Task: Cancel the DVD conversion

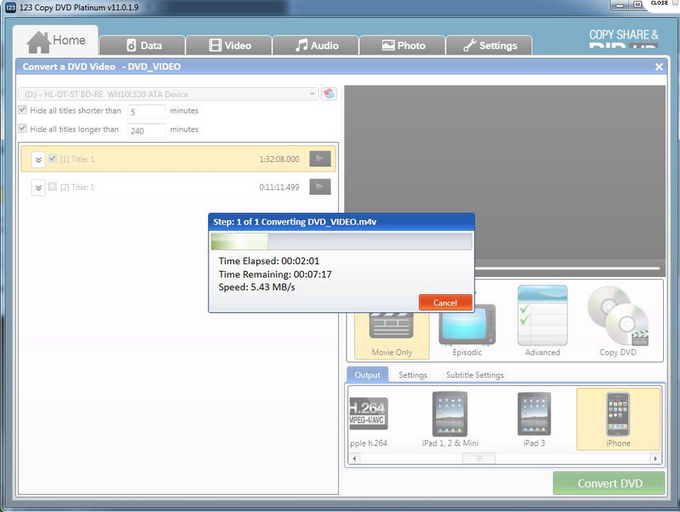Action: [445, 303]
